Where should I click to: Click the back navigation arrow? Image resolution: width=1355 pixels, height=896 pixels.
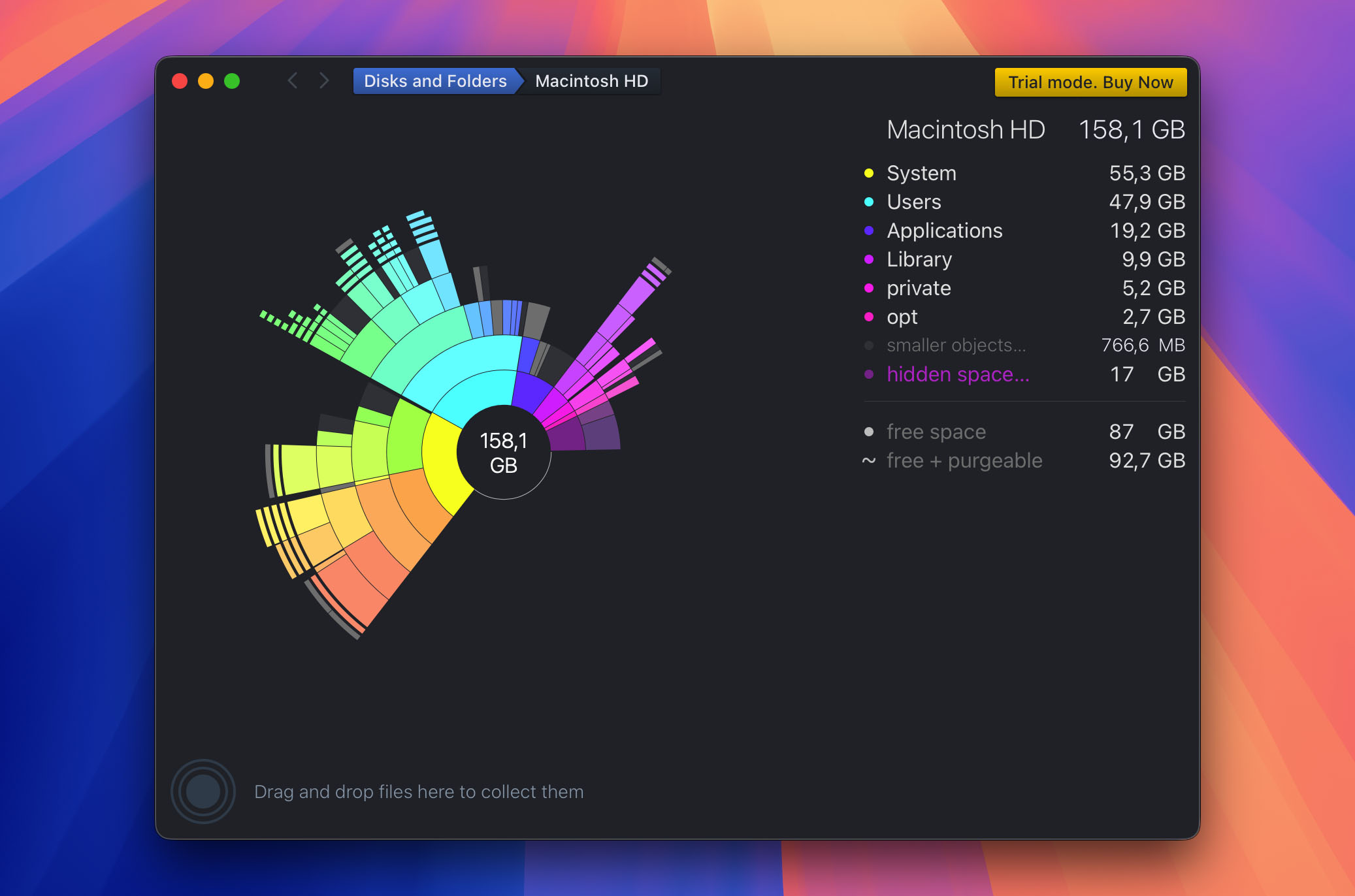pos(292,80)
